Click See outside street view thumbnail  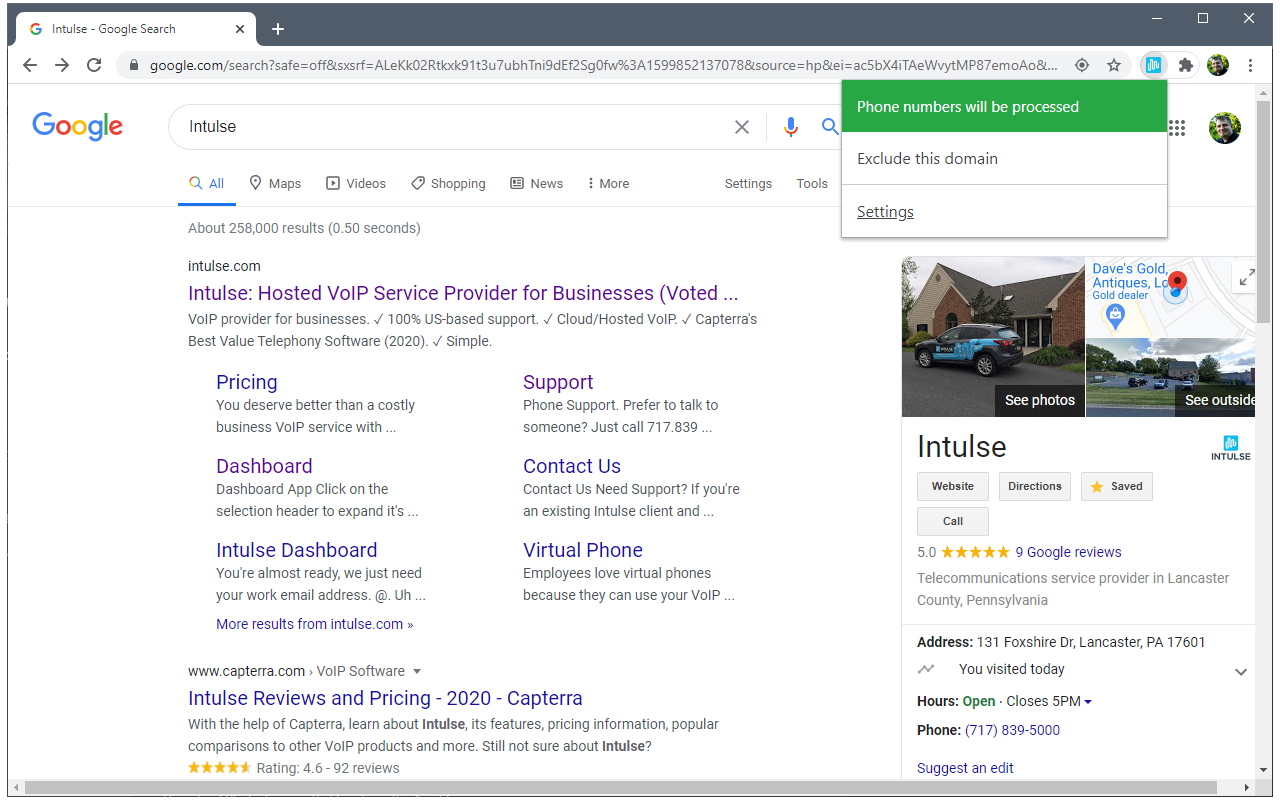pyautogui.click(x=1170, y=378)
